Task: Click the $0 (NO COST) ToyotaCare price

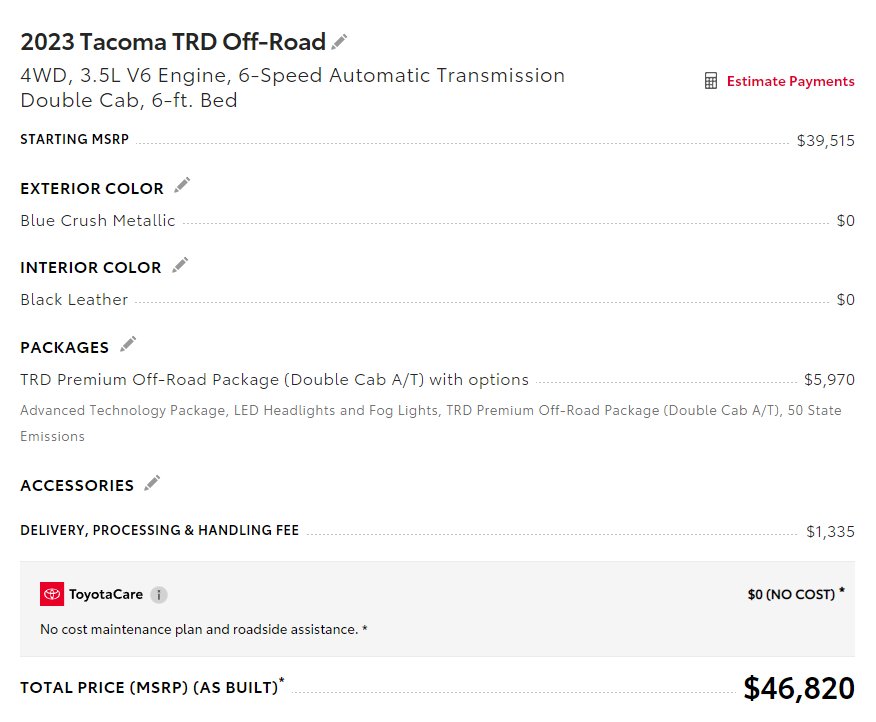Action: coord(796,594)
